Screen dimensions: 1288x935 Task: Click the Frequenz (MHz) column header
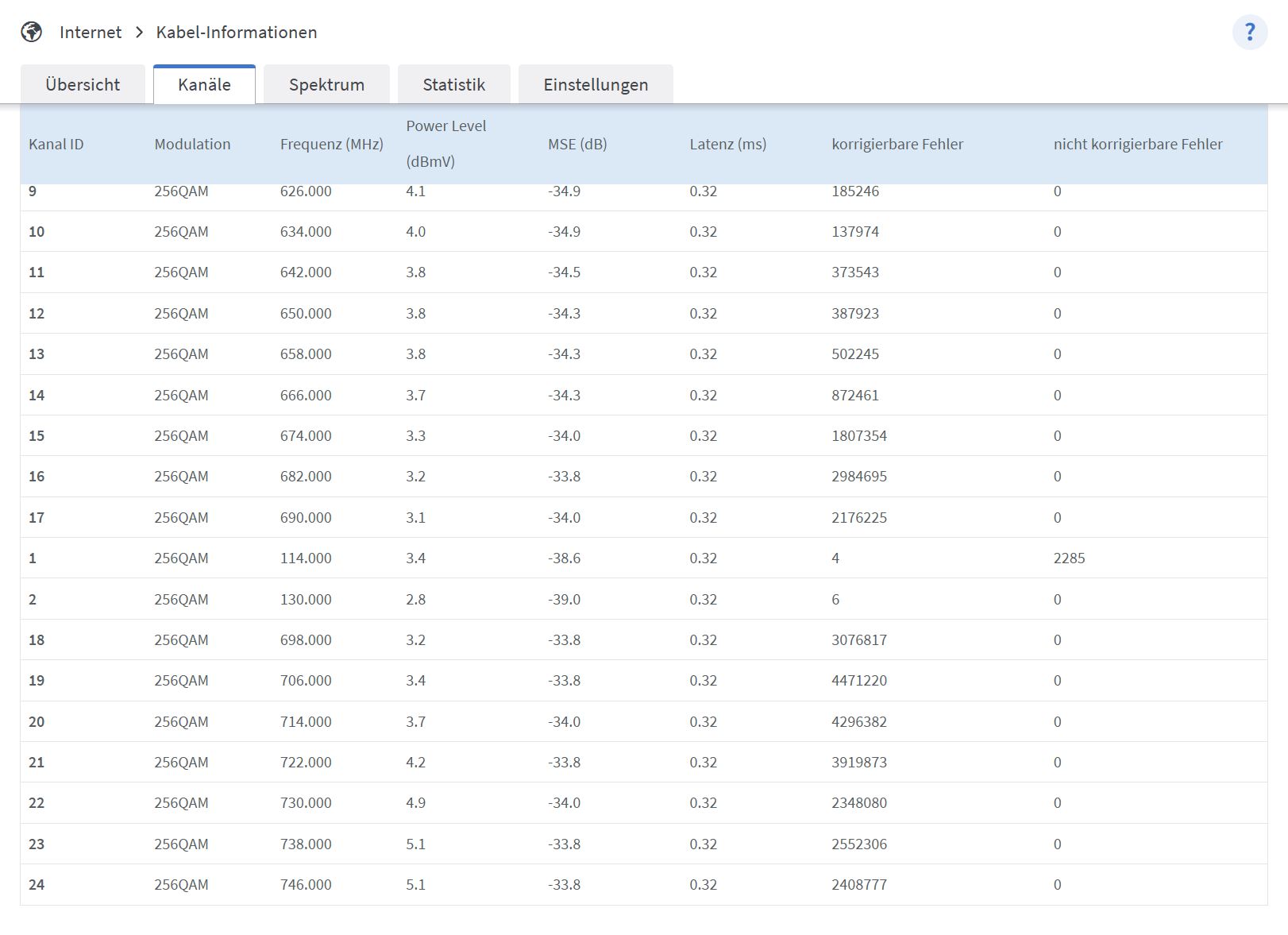tap(331, 145)
